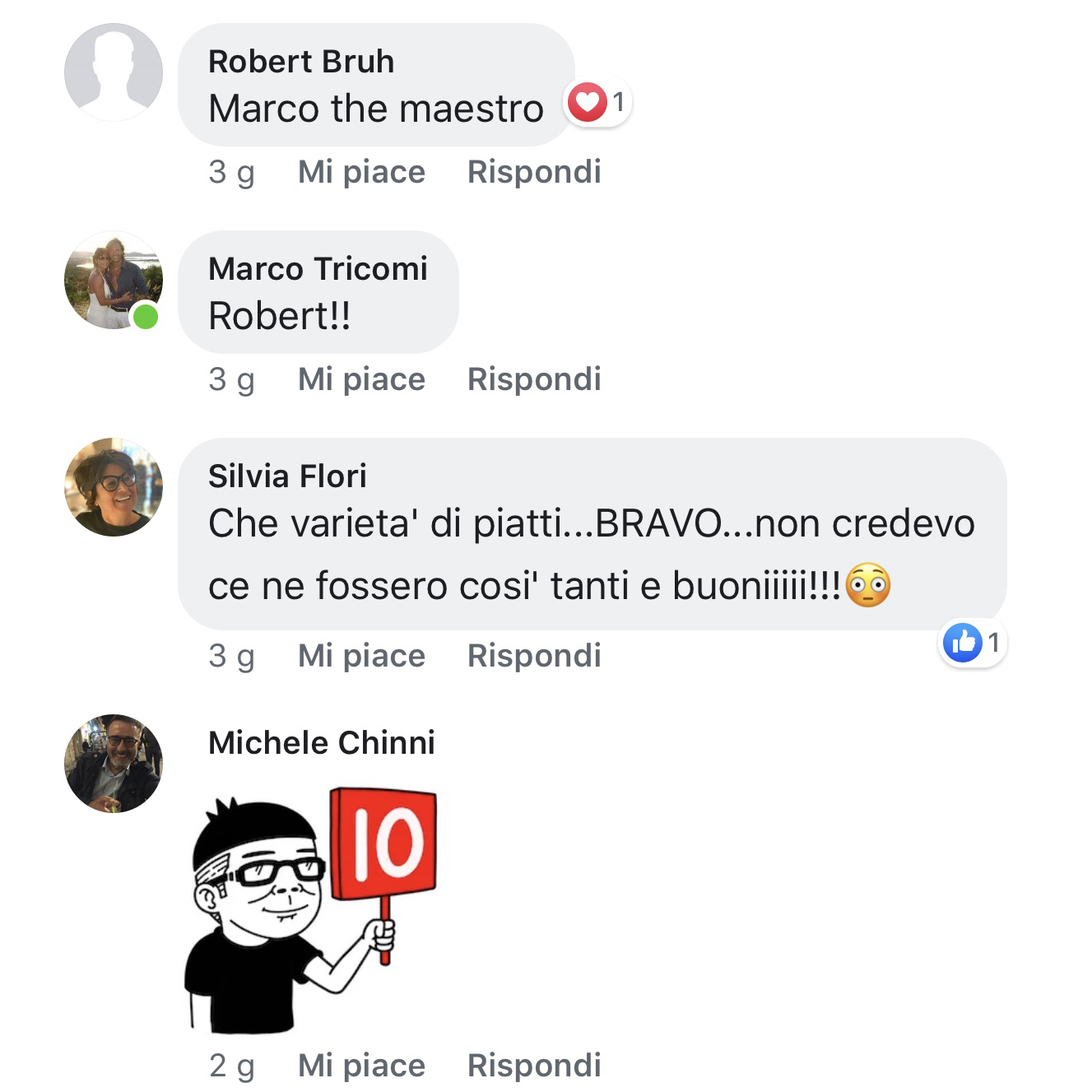View Silvia Flori's profile picture

(114, 487)
